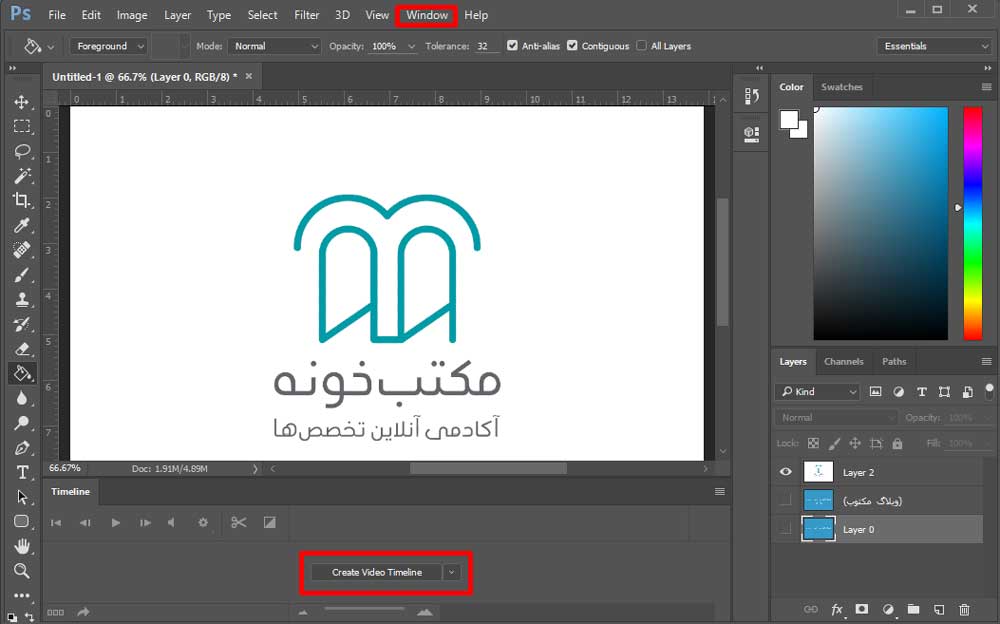Viewport: 1000px width, 624px height.
Task: Switch to the Paths tab
Action: click(893, 361)
